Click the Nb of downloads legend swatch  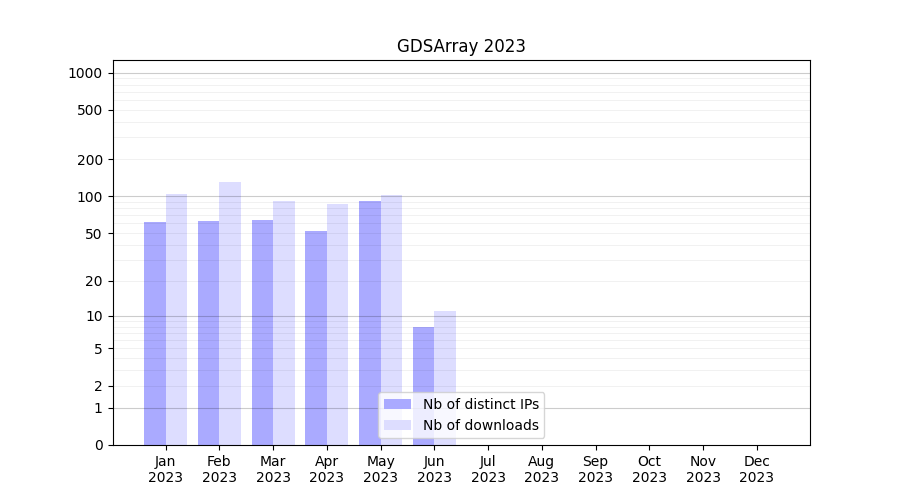[397, 425]
